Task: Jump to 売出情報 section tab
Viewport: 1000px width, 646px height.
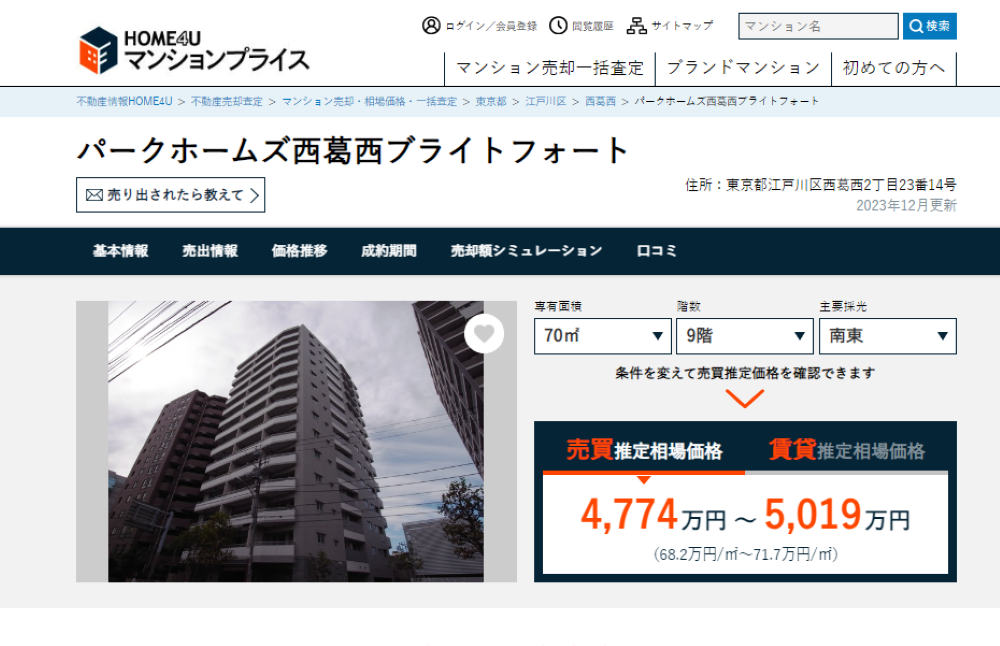Action: pos(210,251)
